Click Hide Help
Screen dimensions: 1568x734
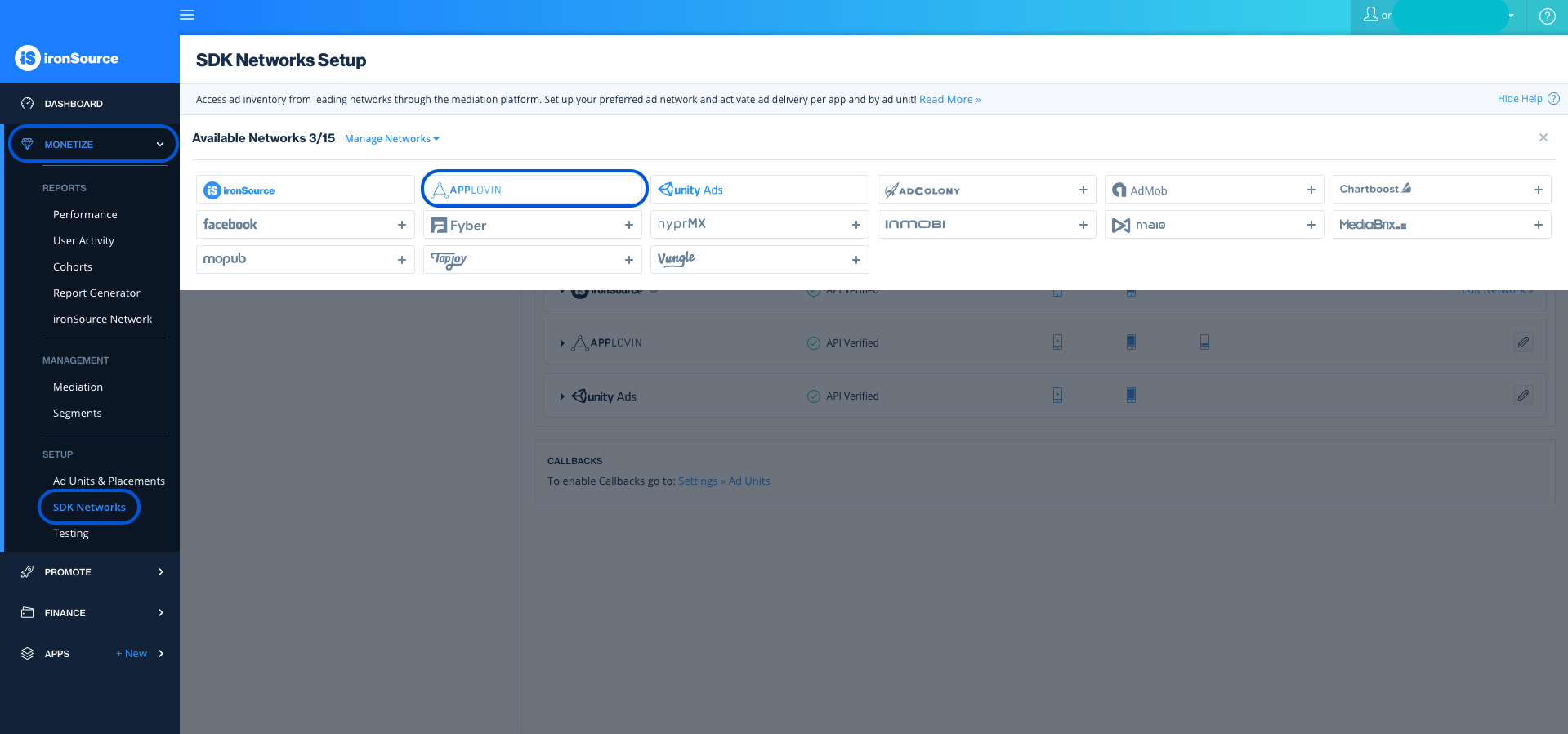pos(1520,99)
